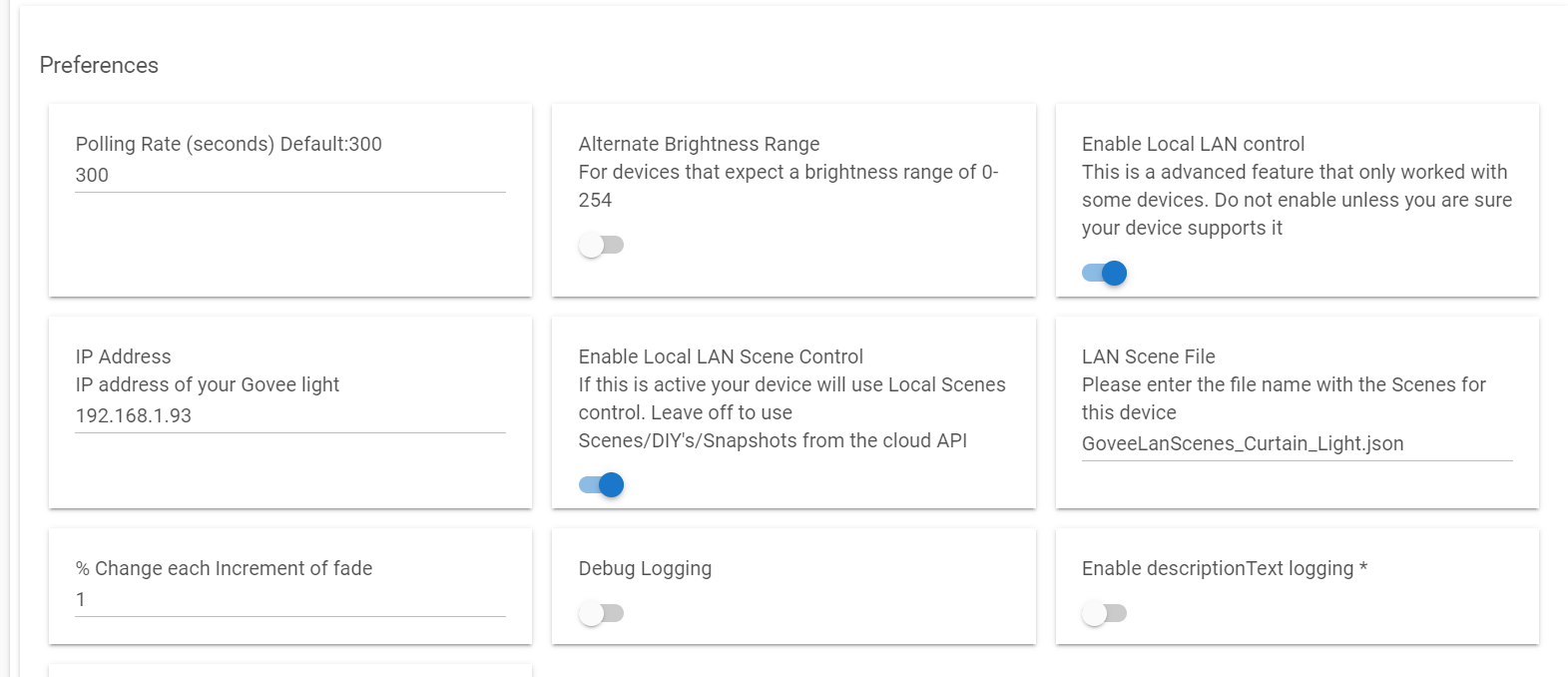Click the GoveeLanScenes_Curtain_Light.json file name field
The height and width of the screenshot is (677, 1568).
click(x=1296, y=444)
